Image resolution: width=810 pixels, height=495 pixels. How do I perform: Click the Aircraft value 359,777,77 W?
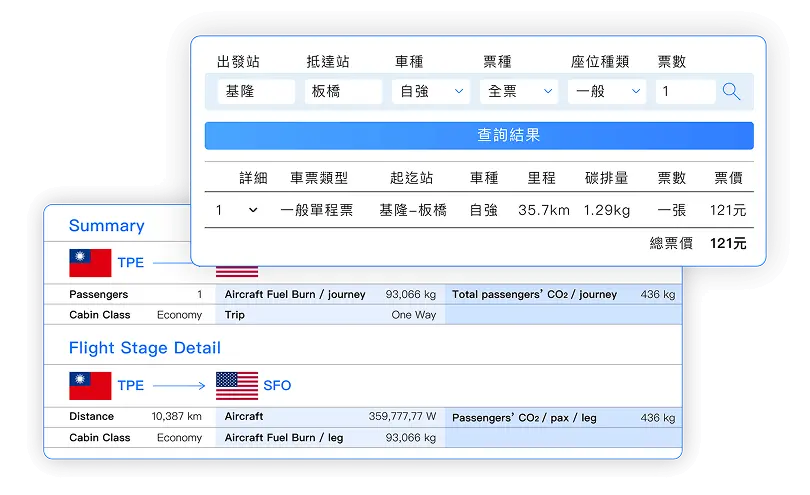[402, 416]
